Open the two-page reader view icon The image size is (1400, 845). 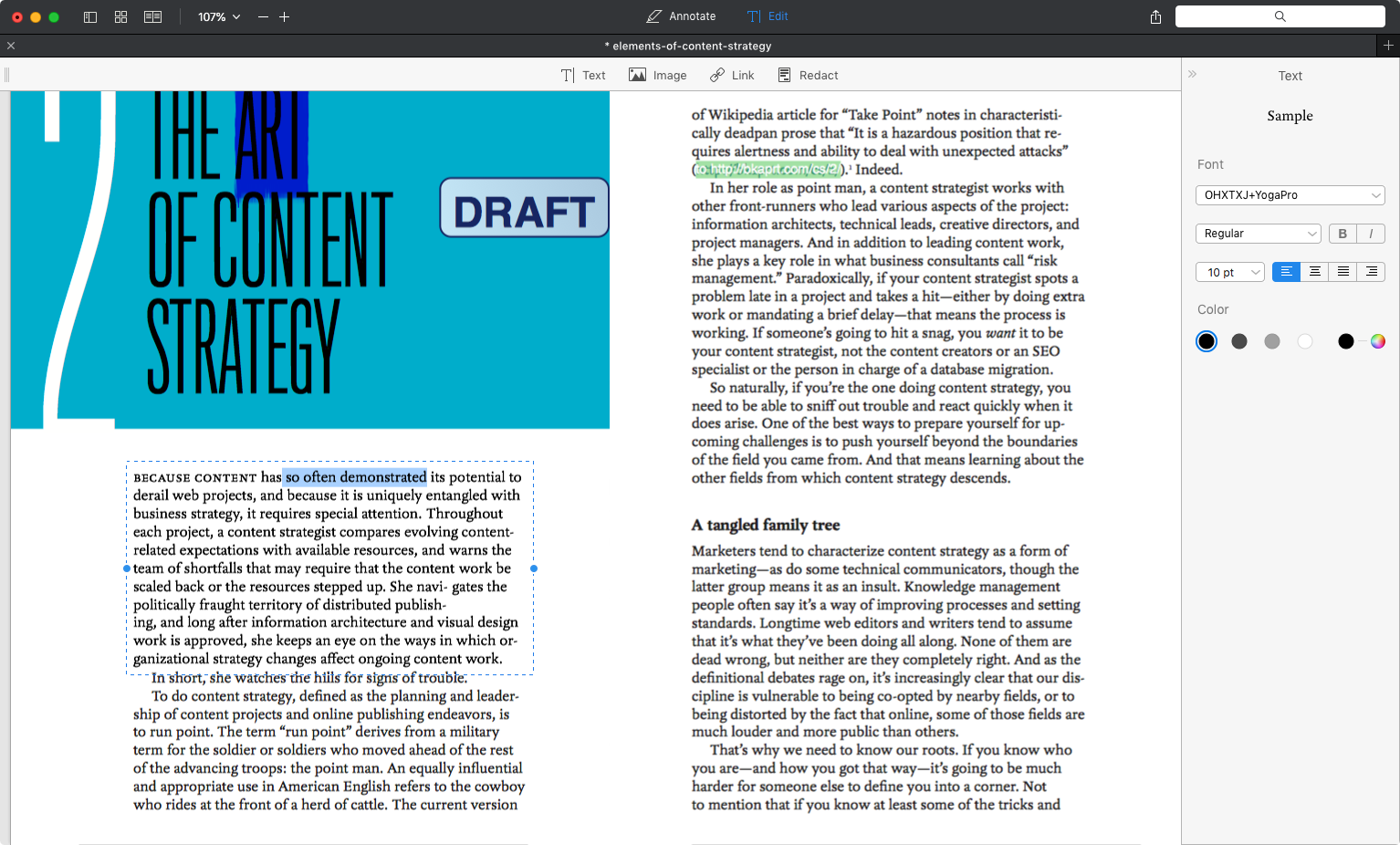[x=153, y=17]
